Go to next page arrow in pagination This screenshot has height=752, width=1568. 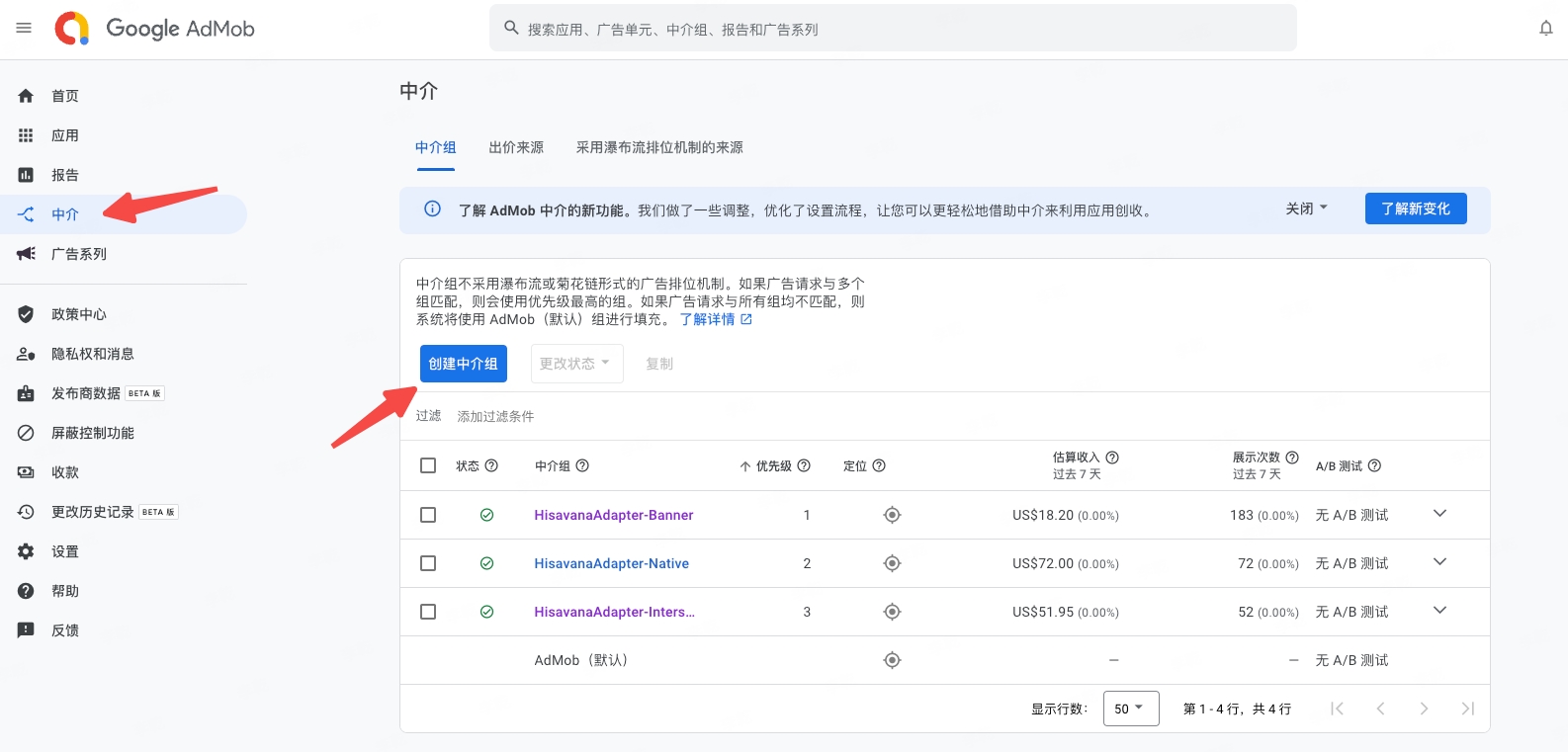pos(1424,709)
